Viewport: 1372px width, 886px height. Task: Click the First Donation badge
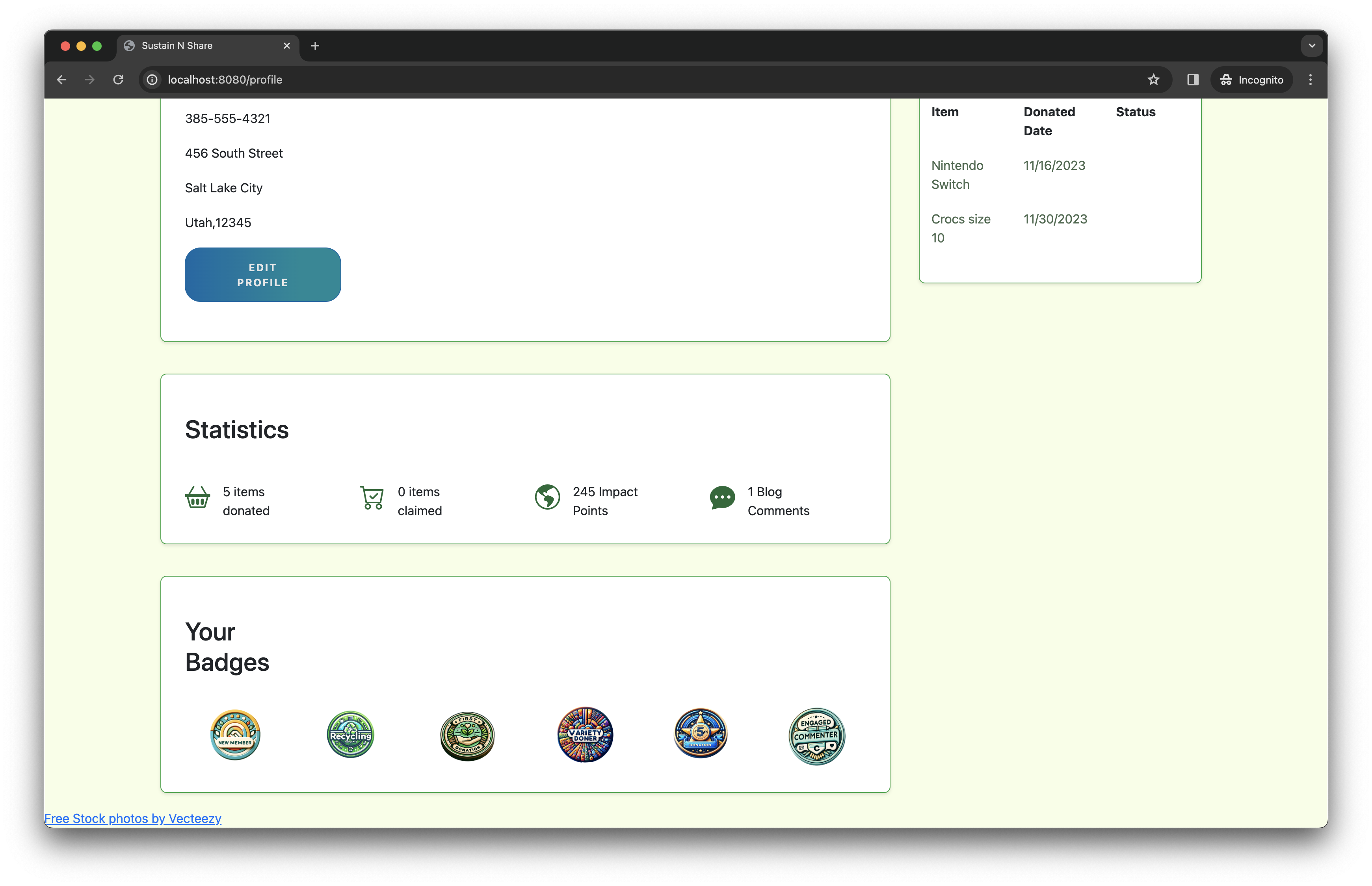[x=467, y=735]
